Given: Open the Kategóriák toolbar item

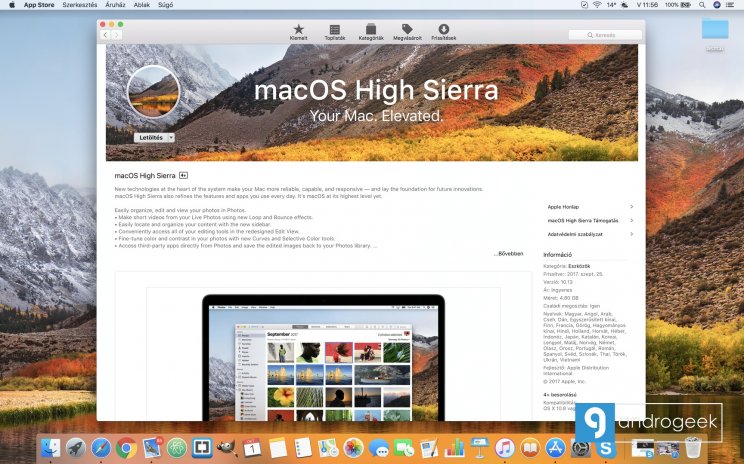Looking at the screenshot, I should coord(371,32).
